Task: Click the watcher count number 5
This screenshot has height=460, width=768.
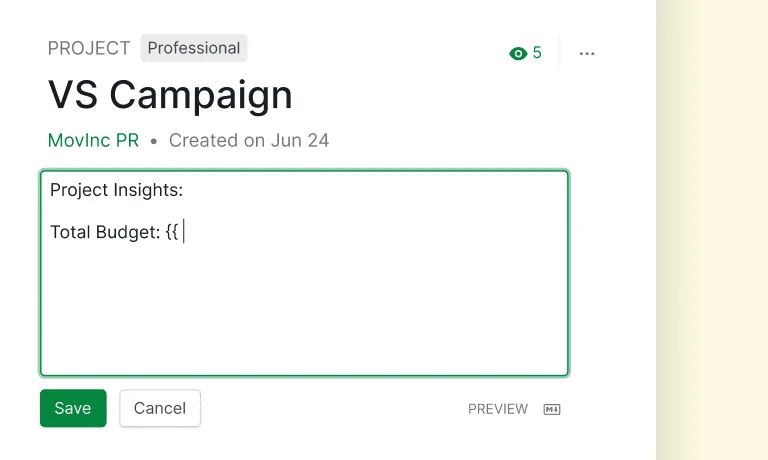Action: 537,52
